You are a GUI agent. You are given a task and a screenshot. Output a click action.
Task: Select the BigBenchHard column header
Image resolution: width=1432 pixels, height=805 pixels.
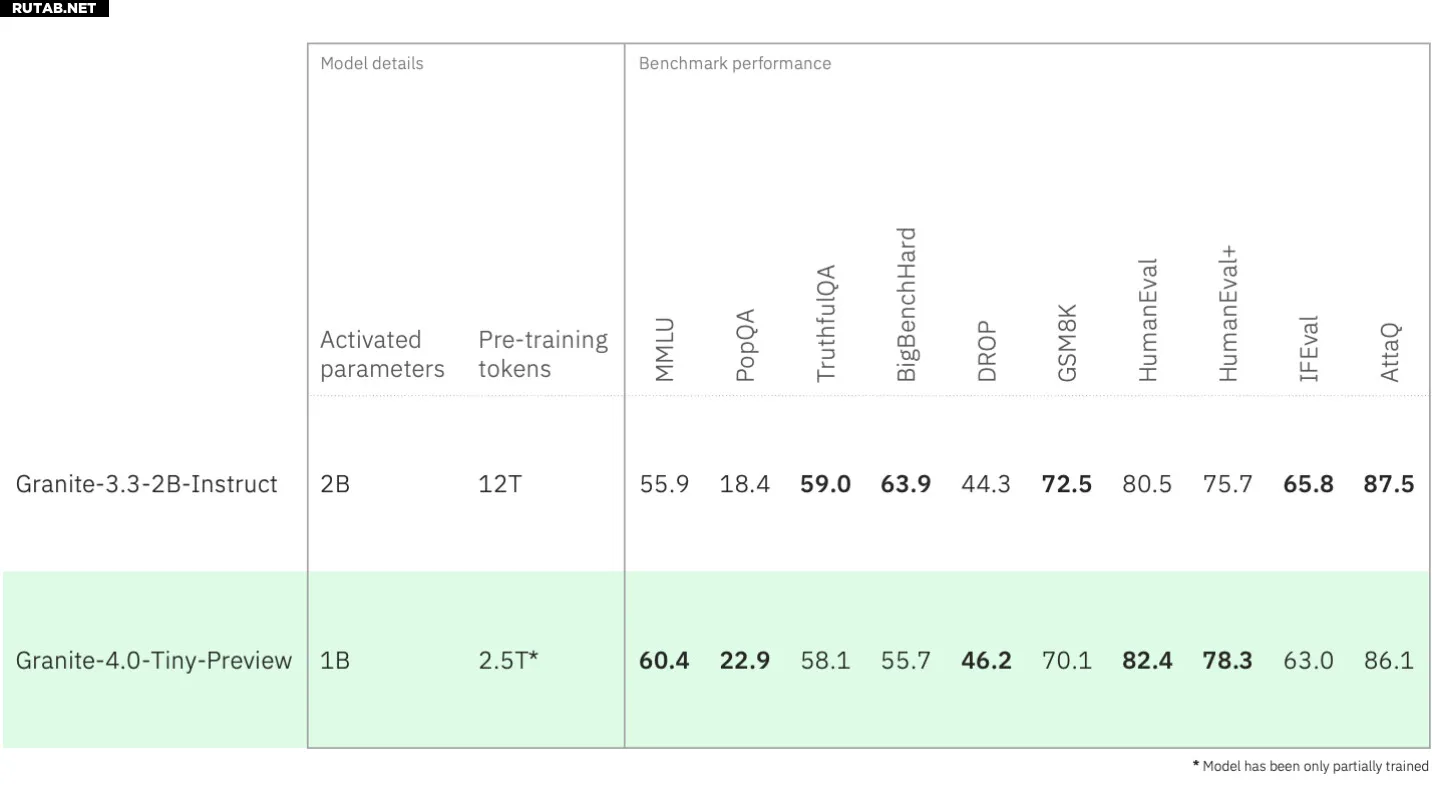906,305
